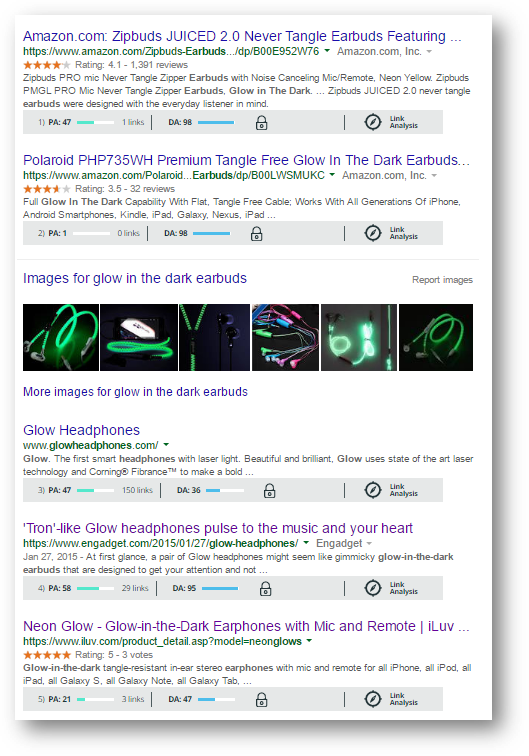Open thumbnail with multicolored earbuds bundle
The width and height of the screenshot is (529, 756).
coord(285,338)
